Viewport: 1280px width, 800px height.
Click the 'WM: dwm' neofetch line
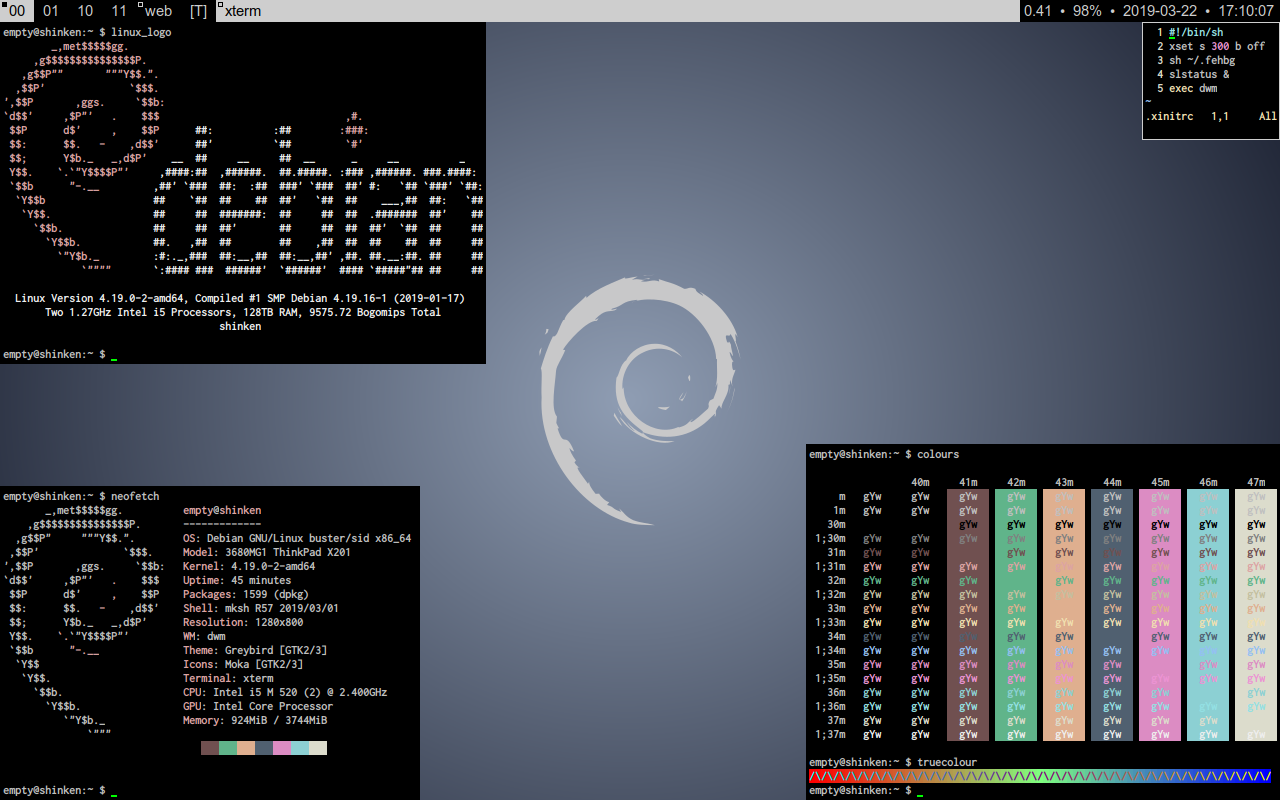204,636
